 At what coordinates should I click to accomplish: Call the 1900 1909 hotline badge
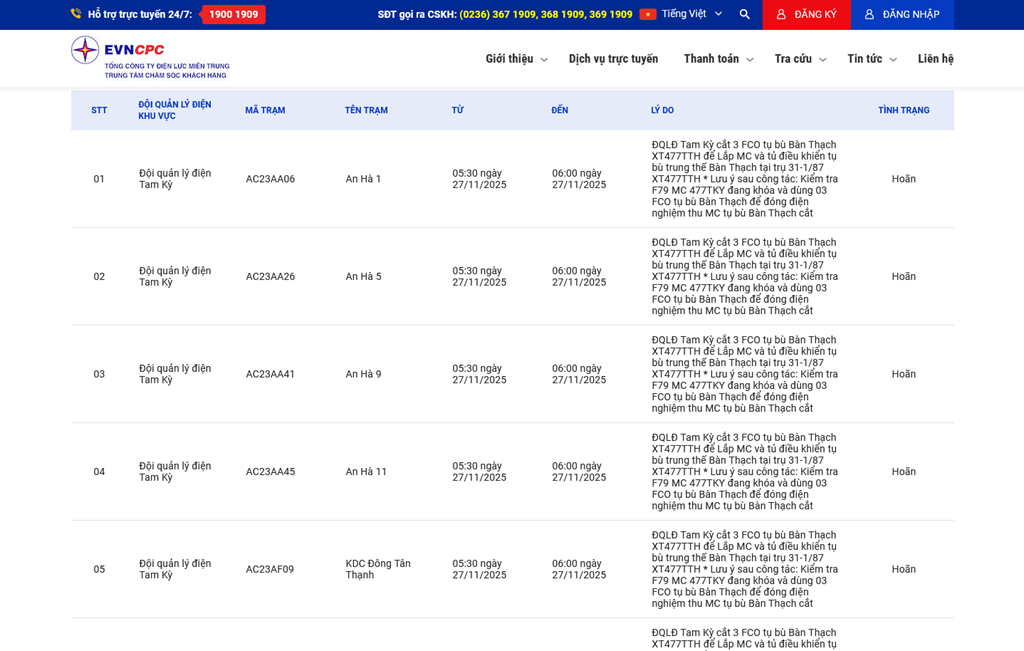tap(233, 14)
